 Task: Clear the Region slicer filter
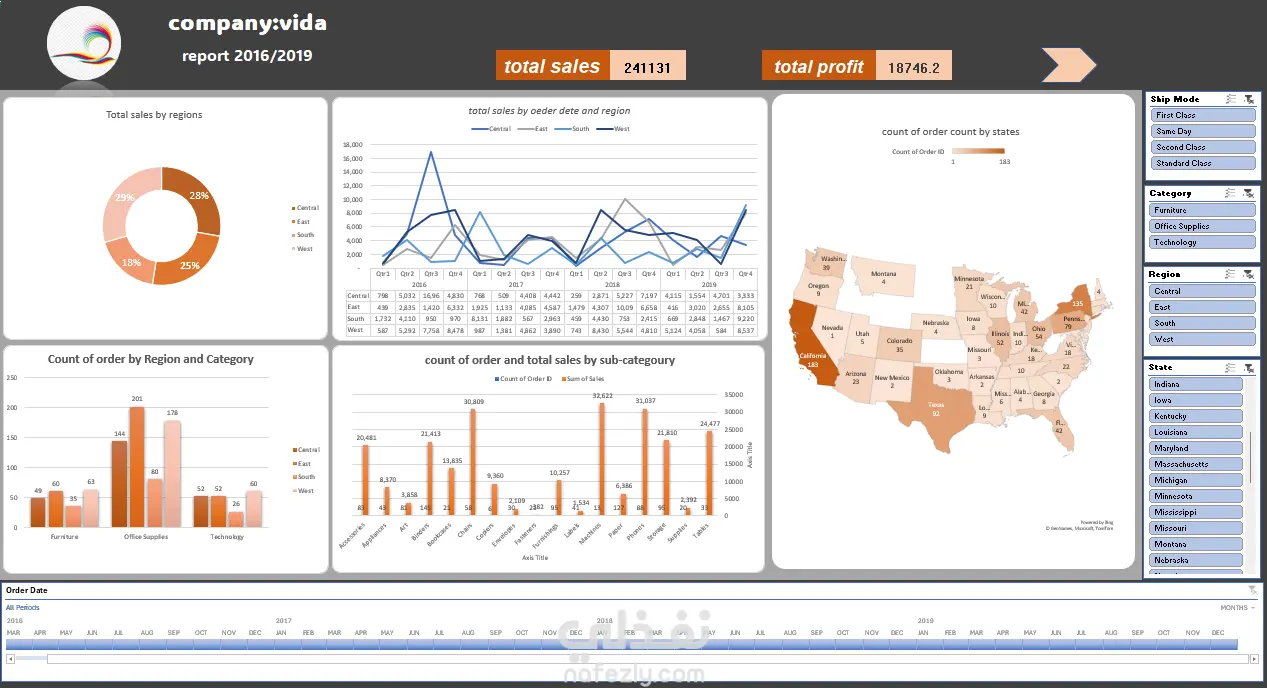pos(1249,274)
